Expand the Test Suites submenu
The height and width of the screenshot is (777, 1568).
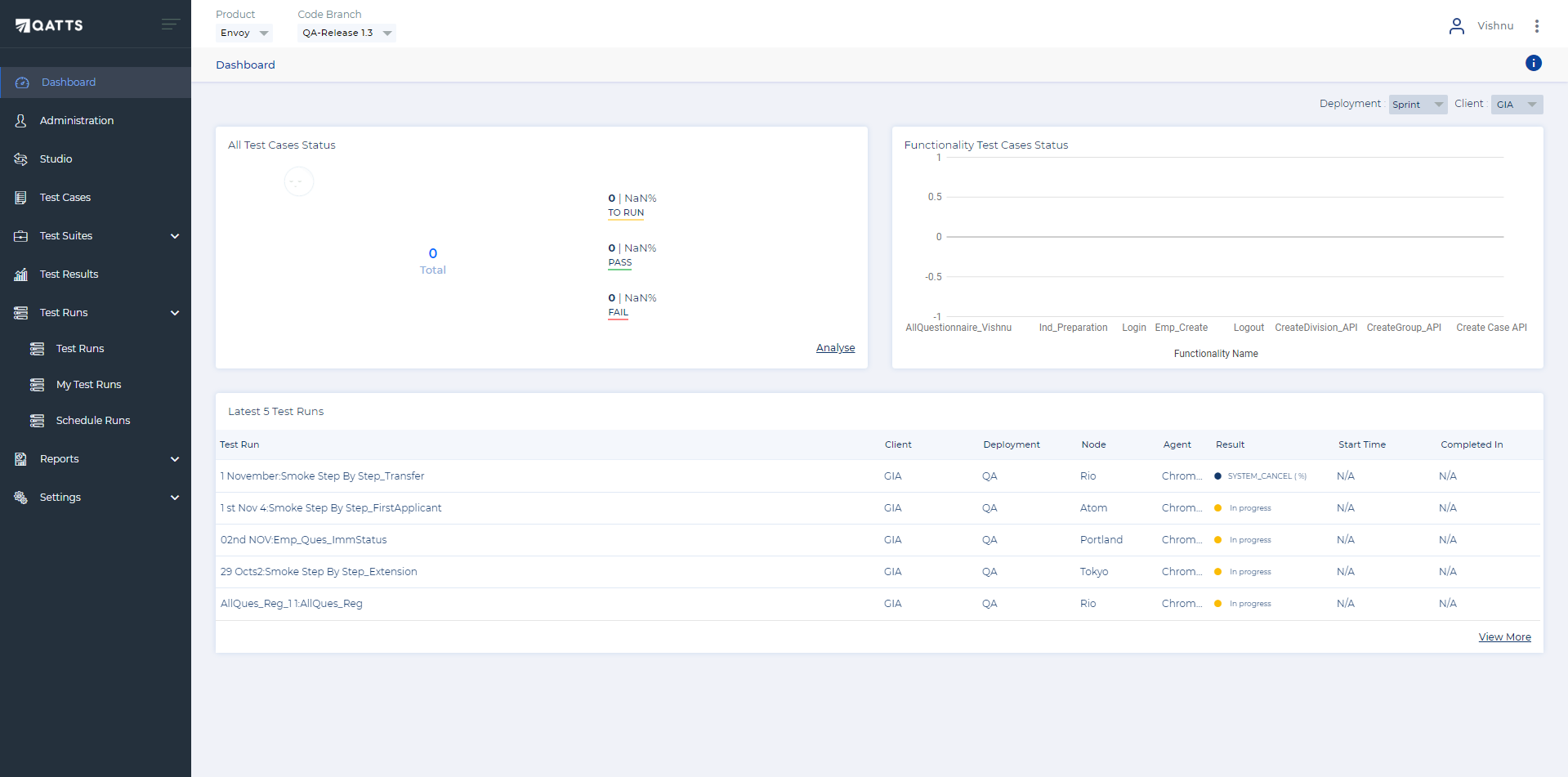(x=175, y=236)
